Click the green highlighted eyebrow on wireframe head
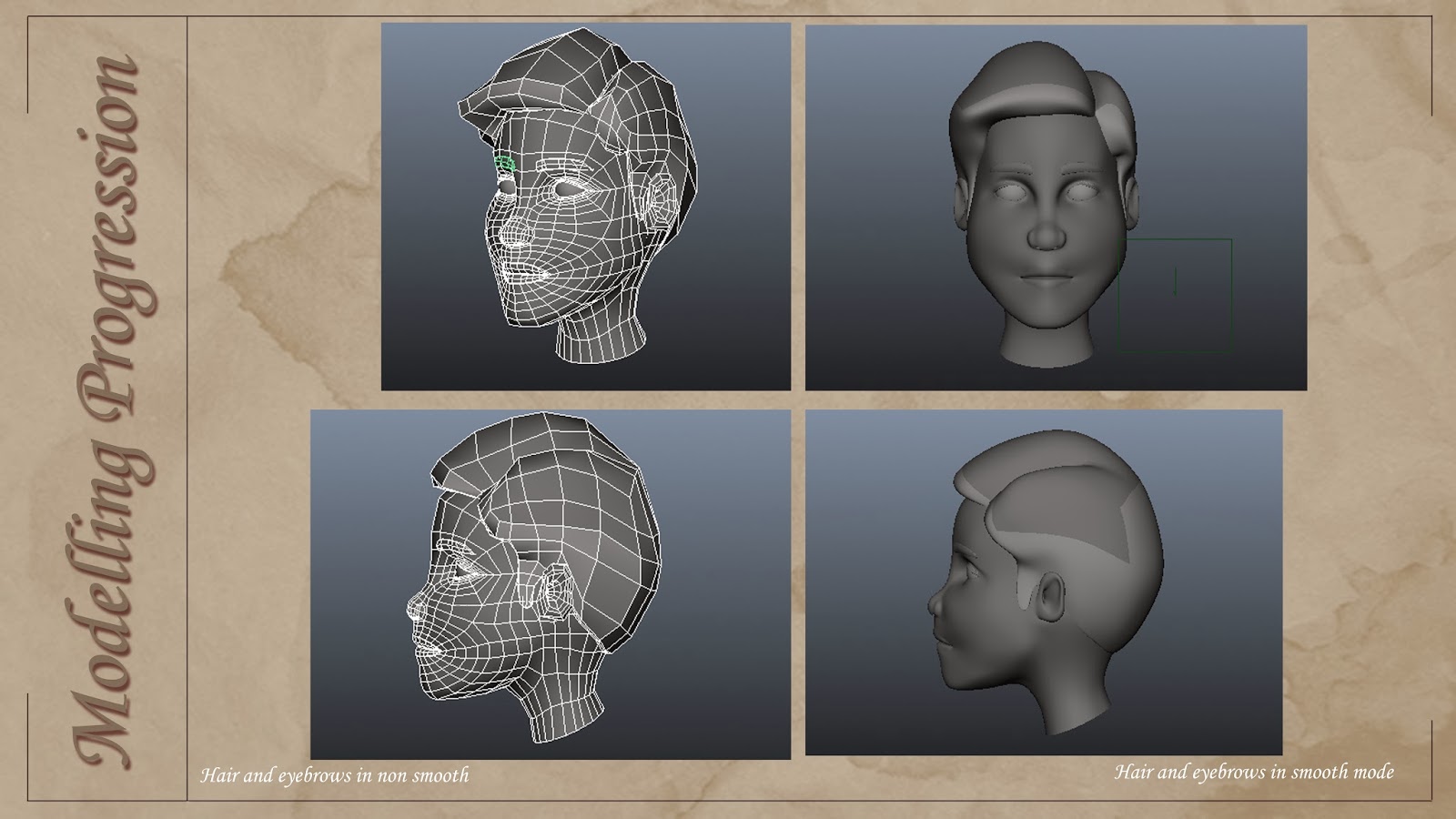The image size is (1456, 819). coord(505,165)
